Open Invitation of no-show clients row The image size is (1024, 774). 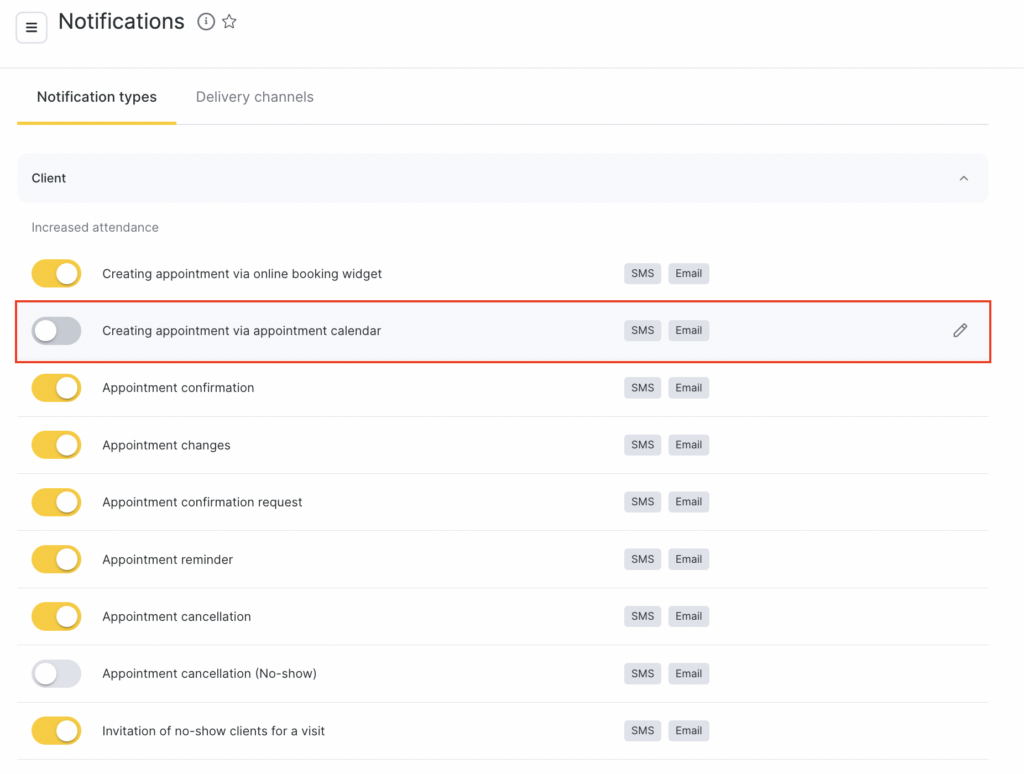pos(213,731)
